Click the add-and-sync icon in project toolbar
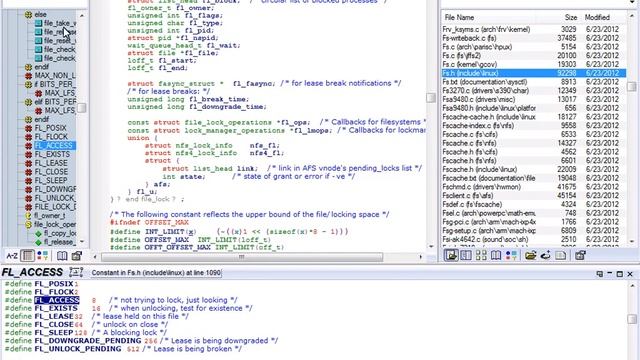The image size is (640, 360). [546, 256]
